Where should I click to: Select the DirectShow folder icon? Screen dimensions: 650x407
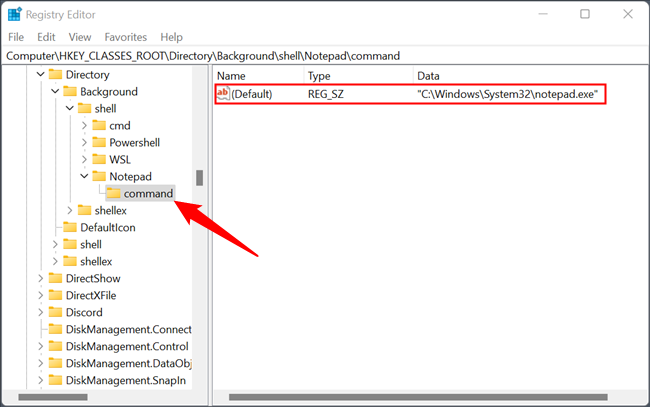point(55,279)
